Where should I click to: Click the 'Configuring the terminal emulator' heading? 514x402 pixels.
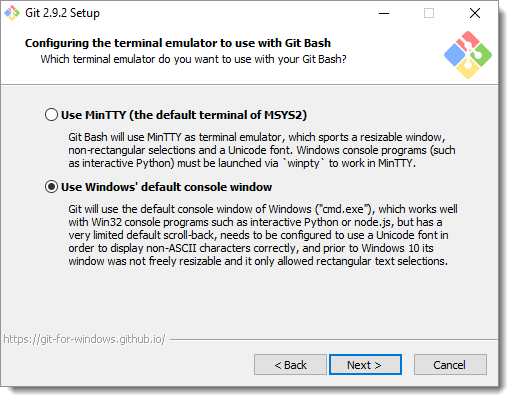point(178,43)
